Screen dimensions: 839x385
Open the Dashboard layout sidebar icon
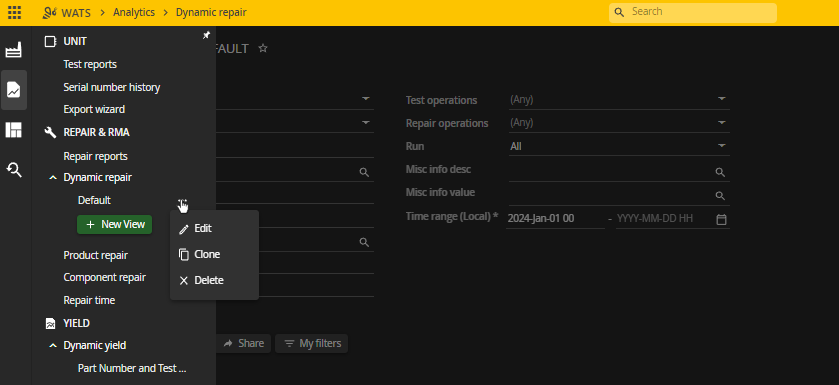(13, 129)
